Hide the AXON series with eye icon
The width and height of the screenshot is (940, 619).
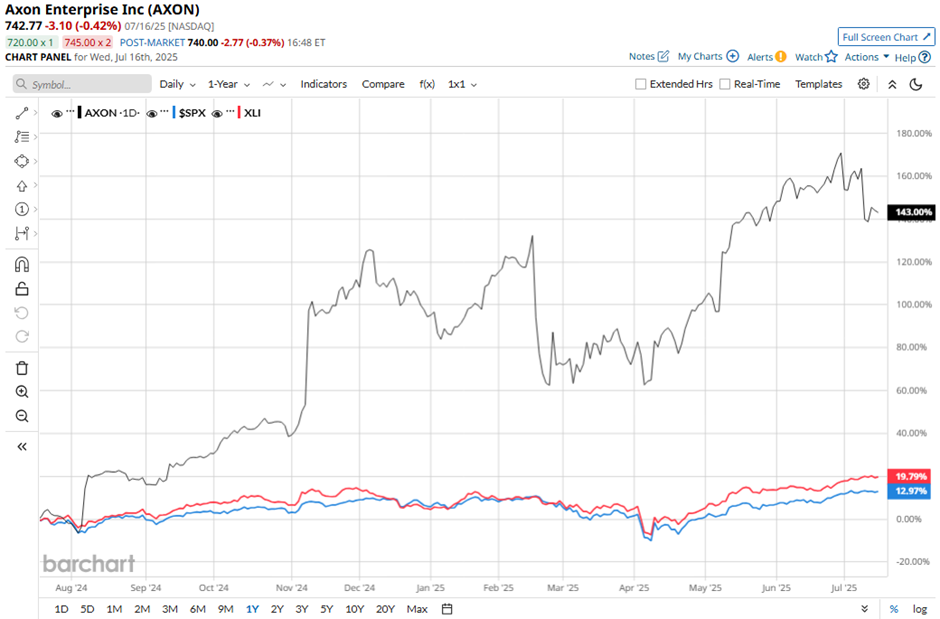[x=57, y=113]
